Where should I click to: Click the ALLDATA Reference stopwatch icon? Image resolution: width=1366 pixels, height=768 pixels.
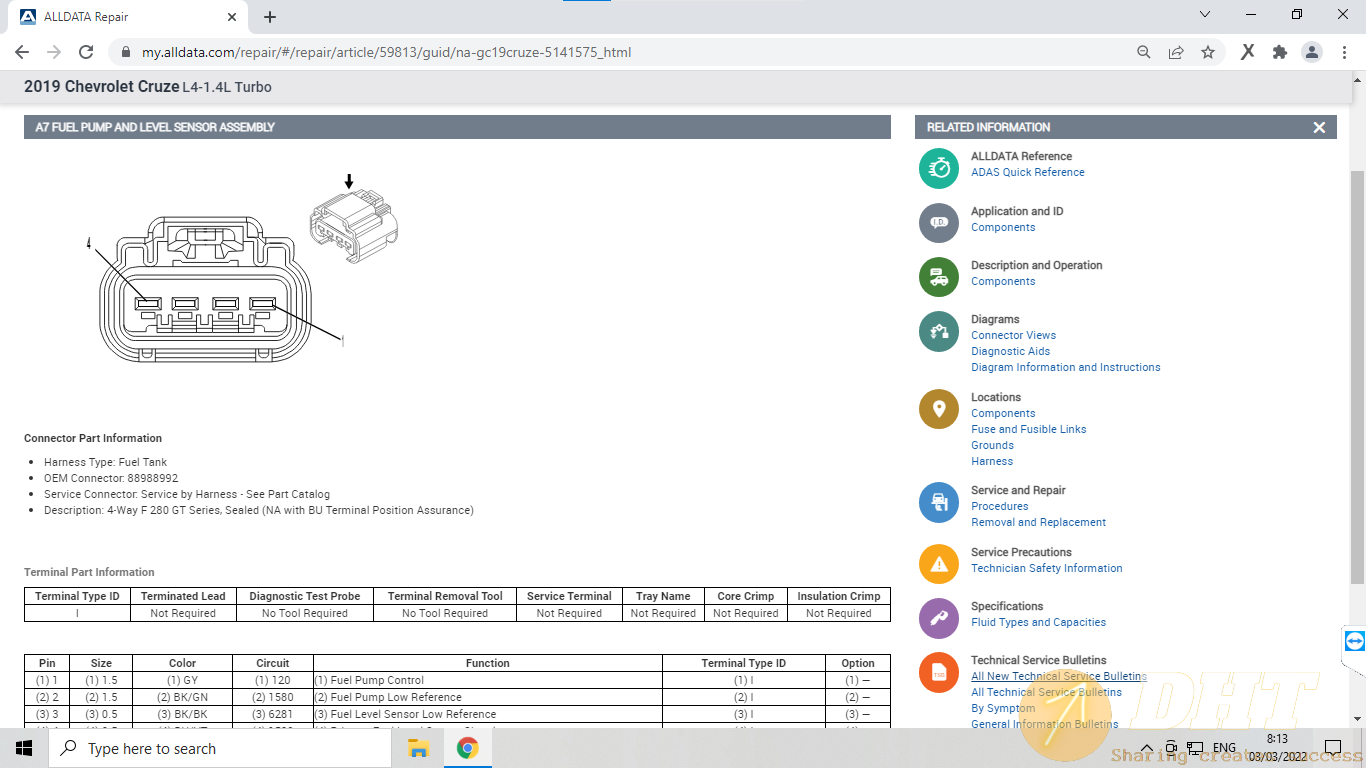(x=939, y=168)
